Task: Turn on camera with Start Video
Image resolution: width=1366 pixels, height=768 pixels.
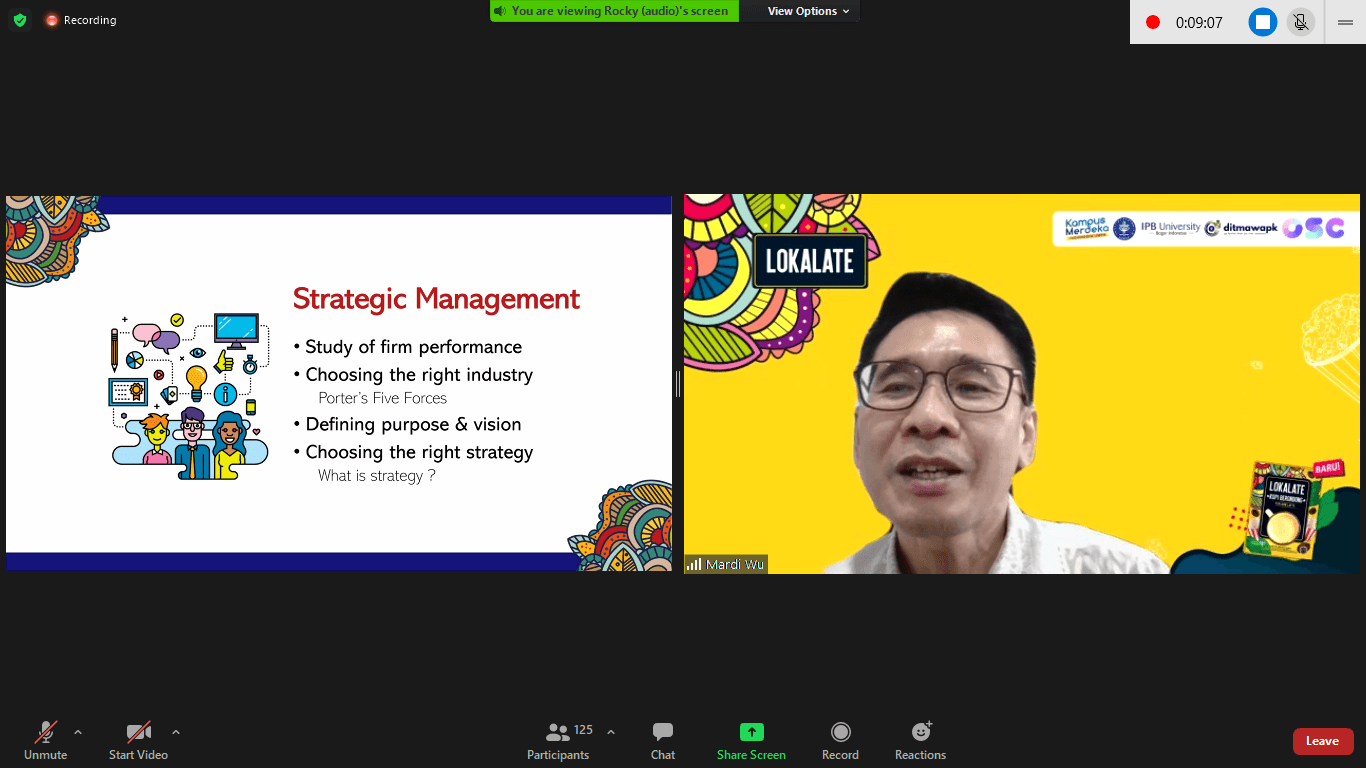Action: 138,740
